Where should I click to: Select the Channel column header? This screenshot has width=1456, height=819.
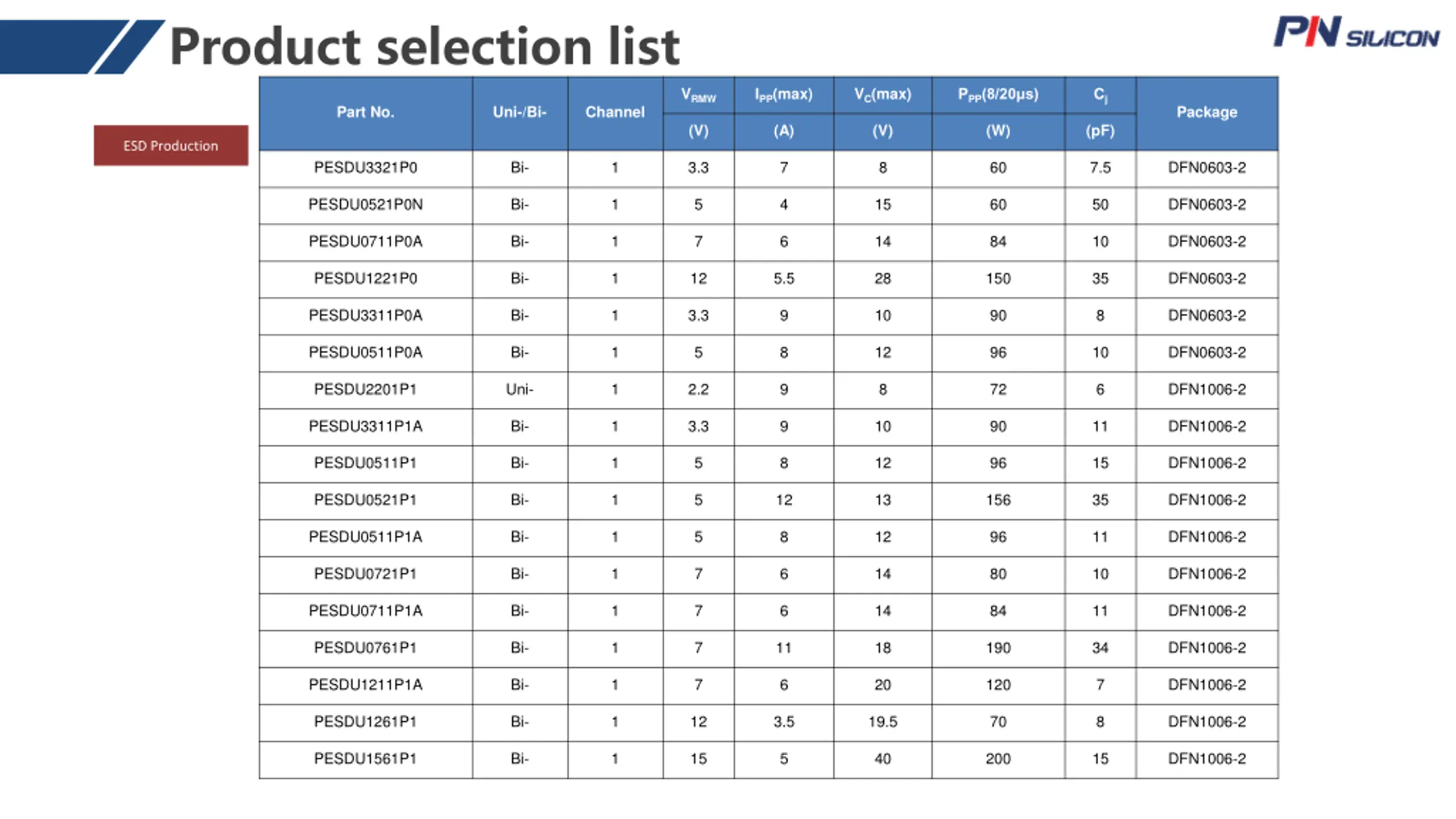tap(615, 113)
